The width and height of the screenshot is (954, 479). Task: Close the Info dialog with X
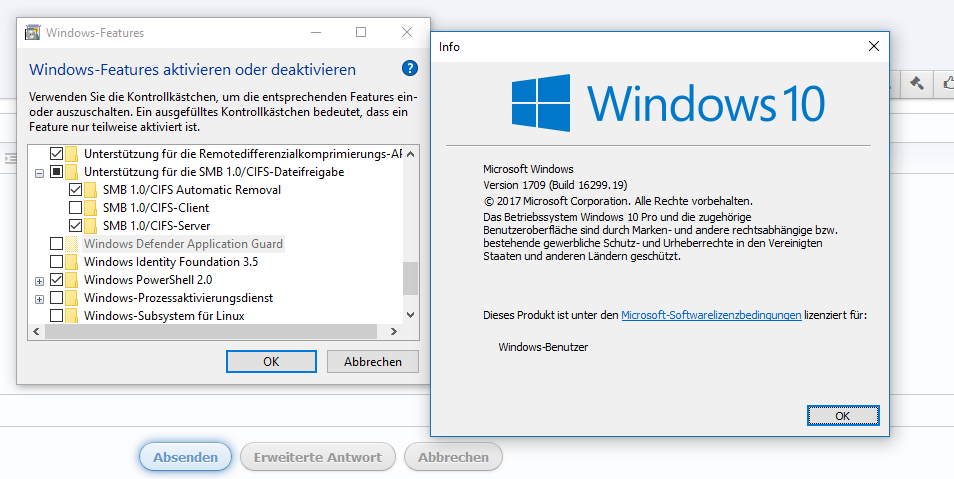tap(874, 46)
